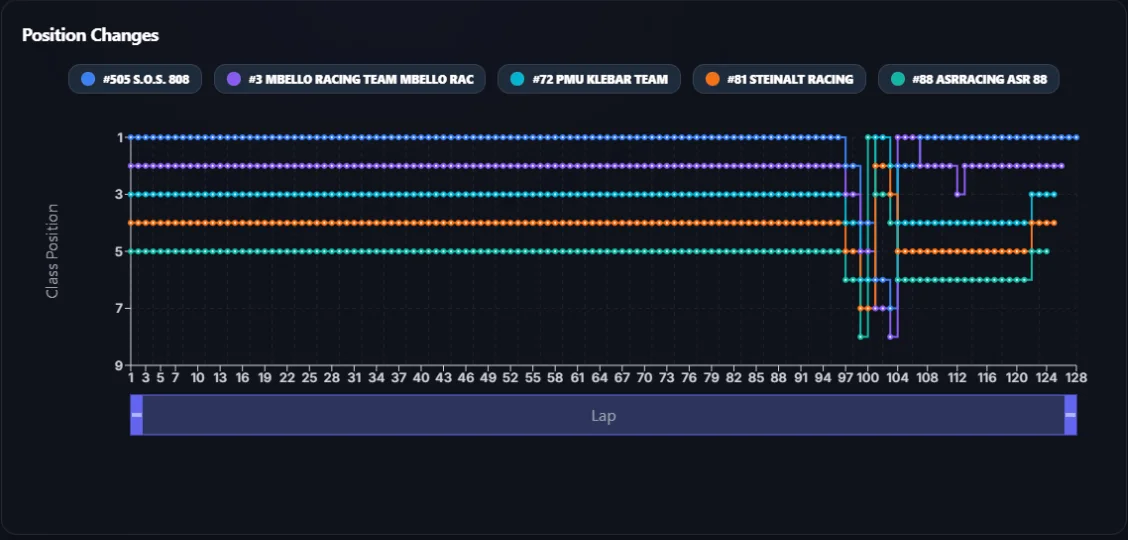This screenshot has width=1128, height=540.
Task: Click lap 25 tick label
Action: 309,377
